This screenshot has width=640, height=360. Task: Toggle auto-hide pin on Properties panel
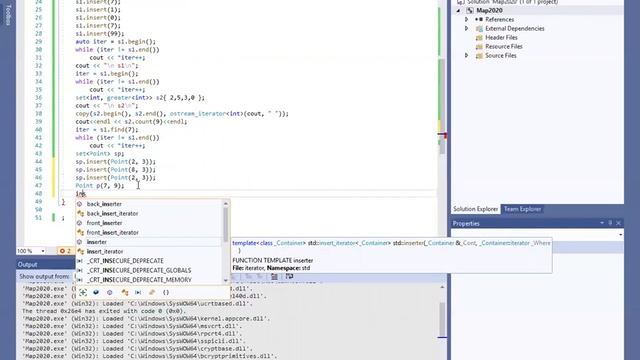point(610,223)
